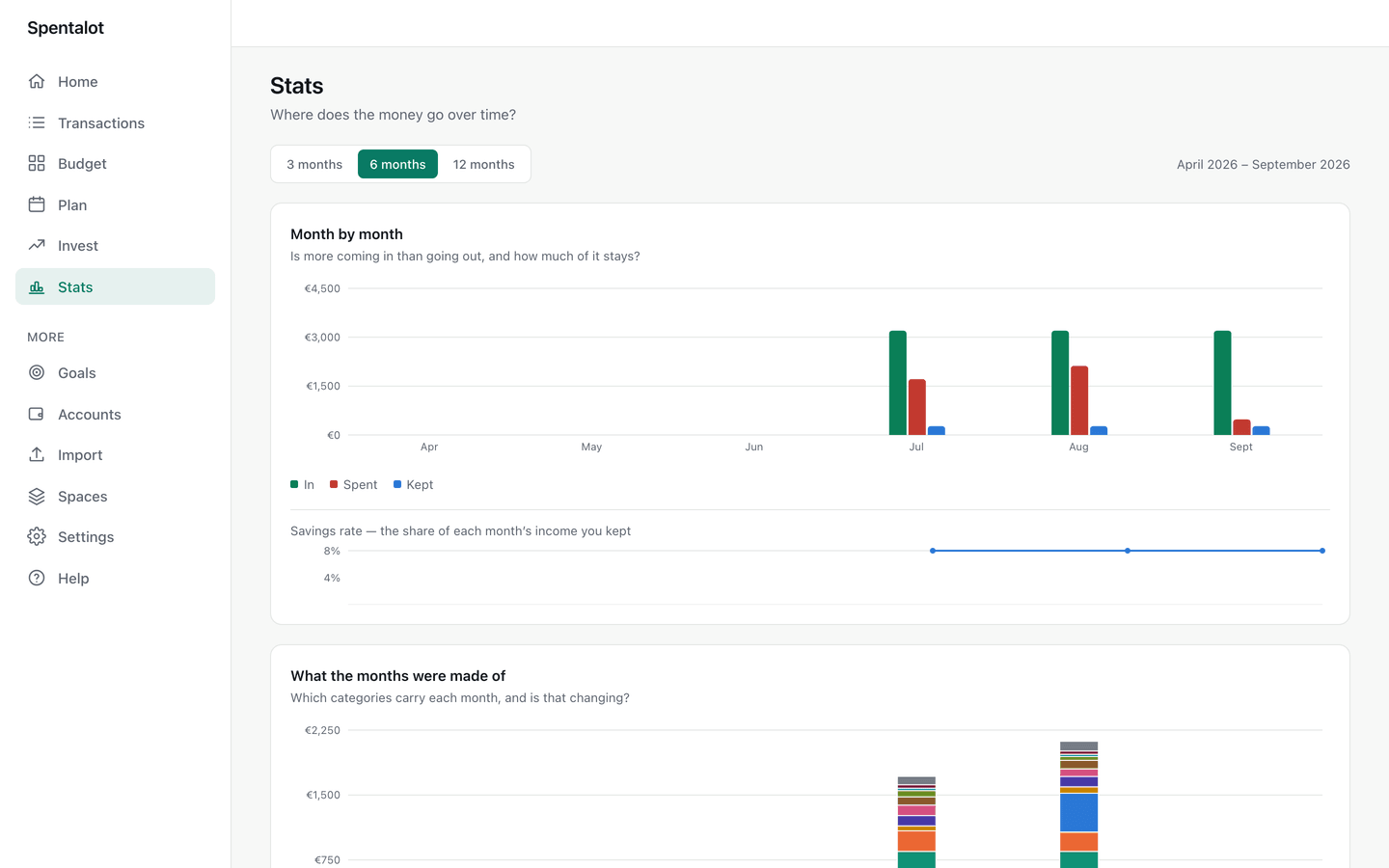Click the green In legend swatch
1389x868 pixels.
(294, 484)
